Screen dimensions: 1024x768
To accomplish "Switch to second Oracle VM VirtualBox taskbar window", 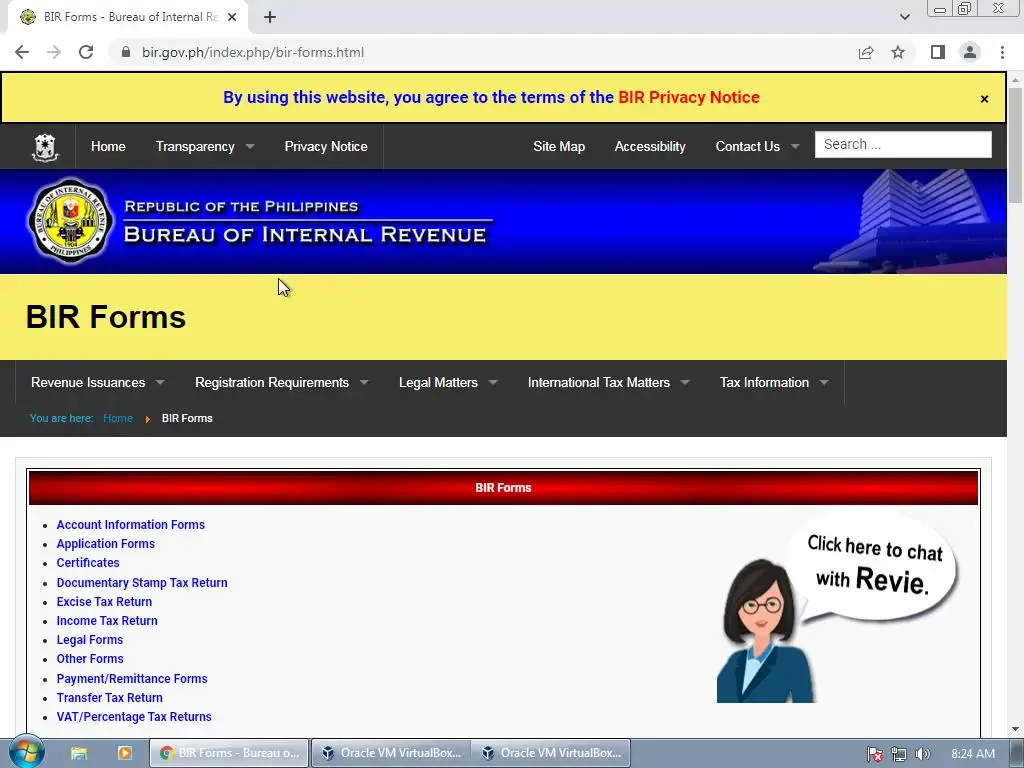I will 550,753.
